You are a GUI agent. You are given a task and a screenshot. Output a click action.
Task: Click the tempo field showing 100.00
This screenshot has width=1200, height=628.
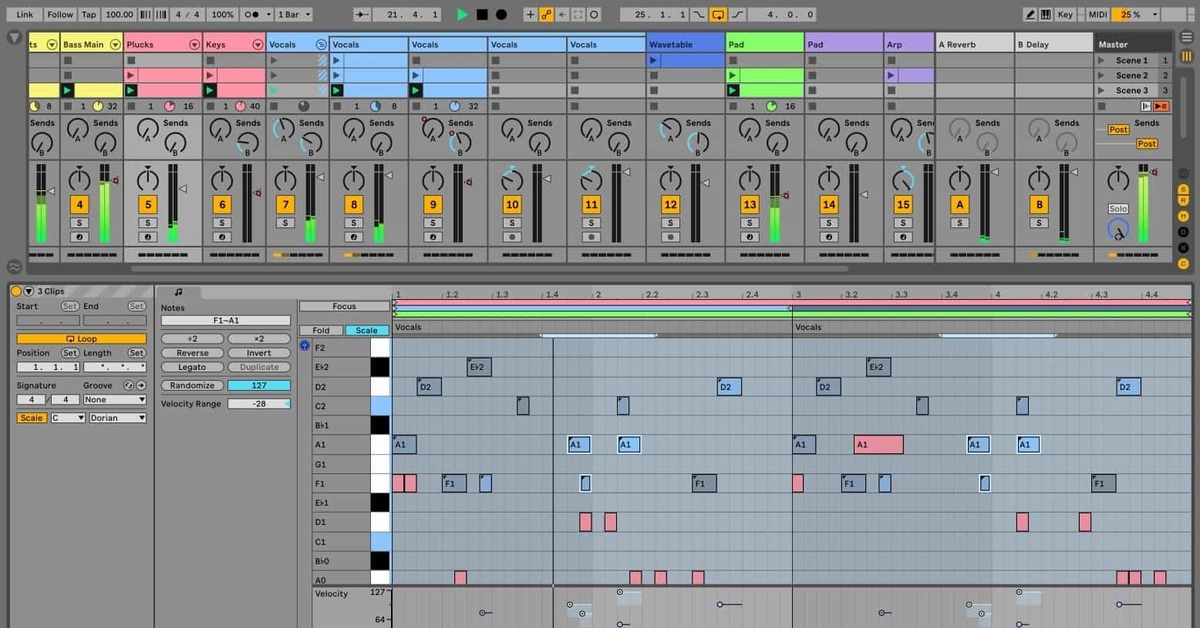tap(119, 15)
